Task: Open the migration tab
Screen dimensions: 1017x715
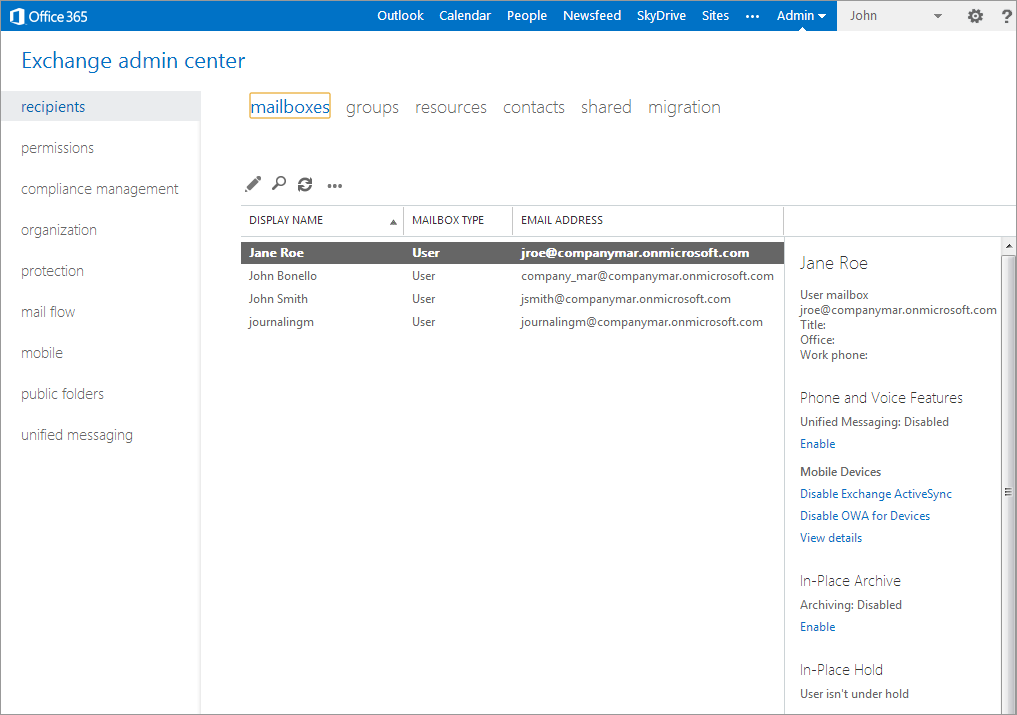Action: [x=684, y=106]
